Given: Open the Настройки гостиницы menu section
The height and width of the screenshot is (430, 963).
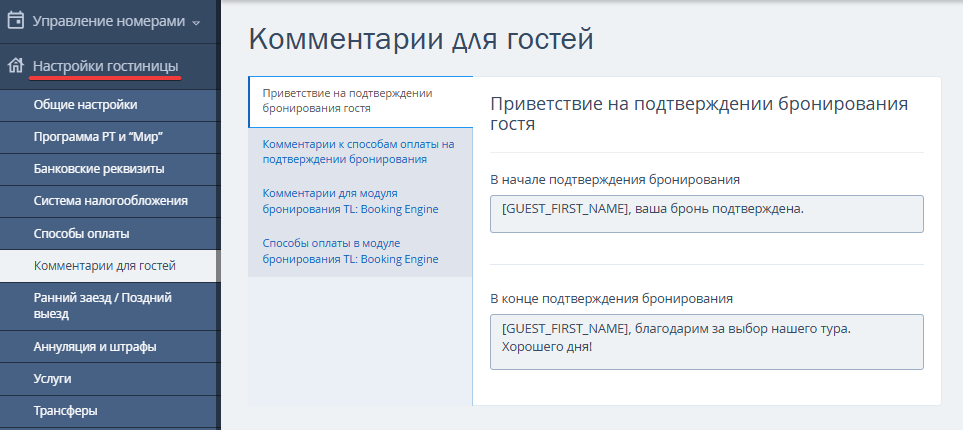Looking at the screenshot, I should [x=106, y=66].
